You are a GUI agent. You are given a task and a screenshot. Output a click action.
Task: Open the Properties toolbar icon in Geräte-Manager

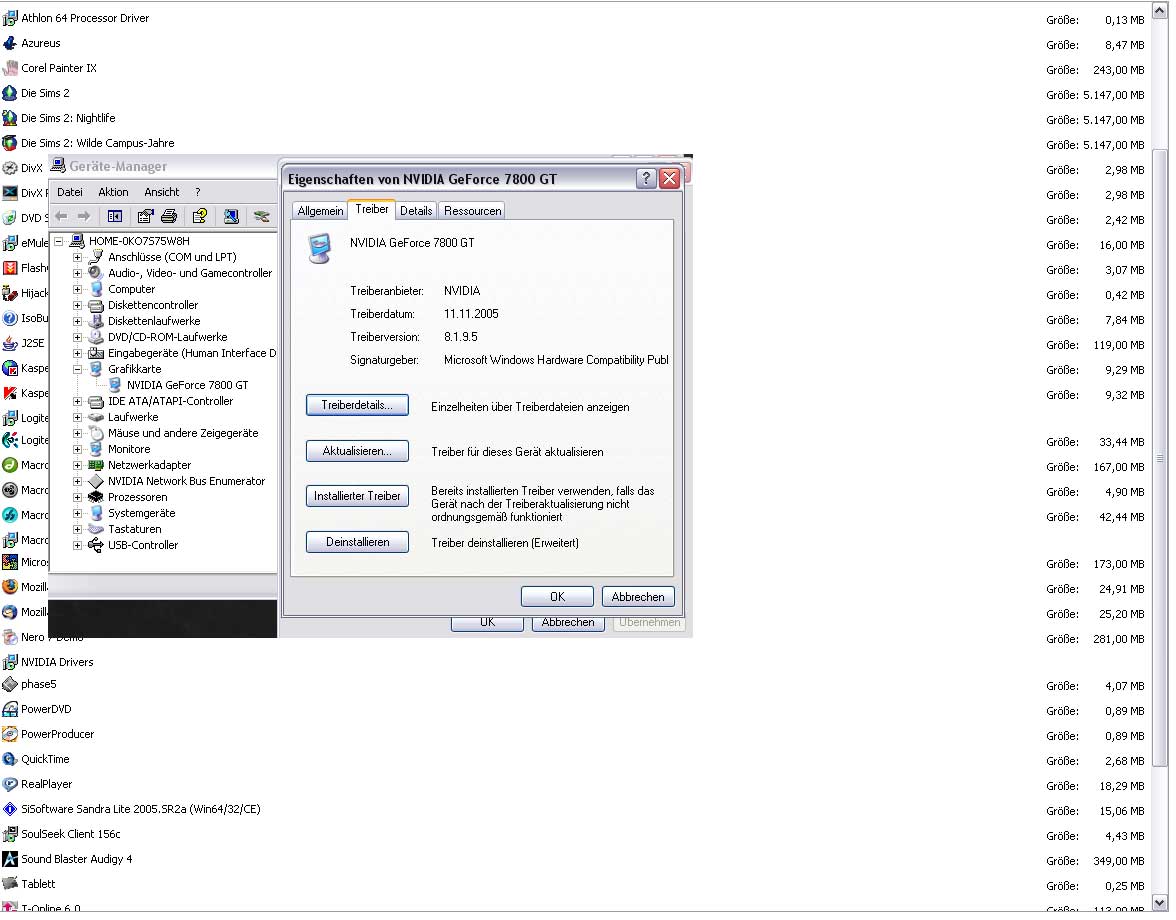pyautogui.click(x=146, y=217)
